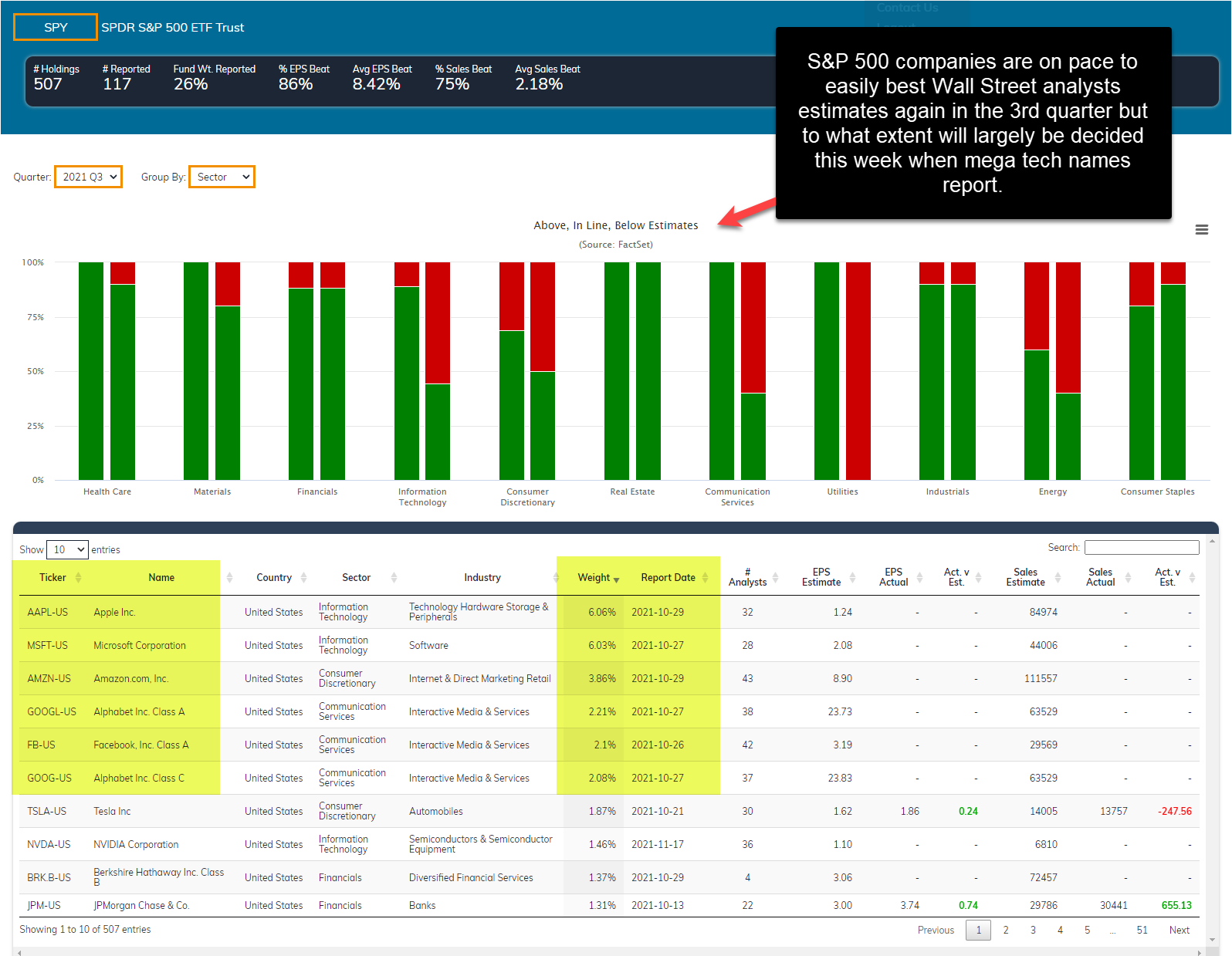Click the Energy second bar red portion
The height and width of the screenshot is (956, 1232).
[1068, 328]
